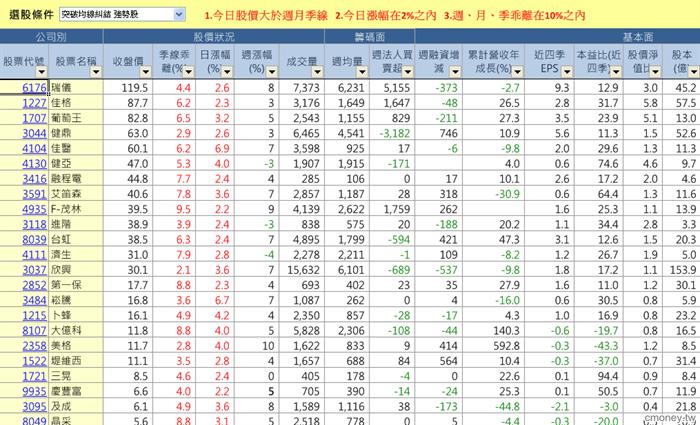Open stock code link 3484
Viewport: 700px width, 425px height.
(34, 300)
